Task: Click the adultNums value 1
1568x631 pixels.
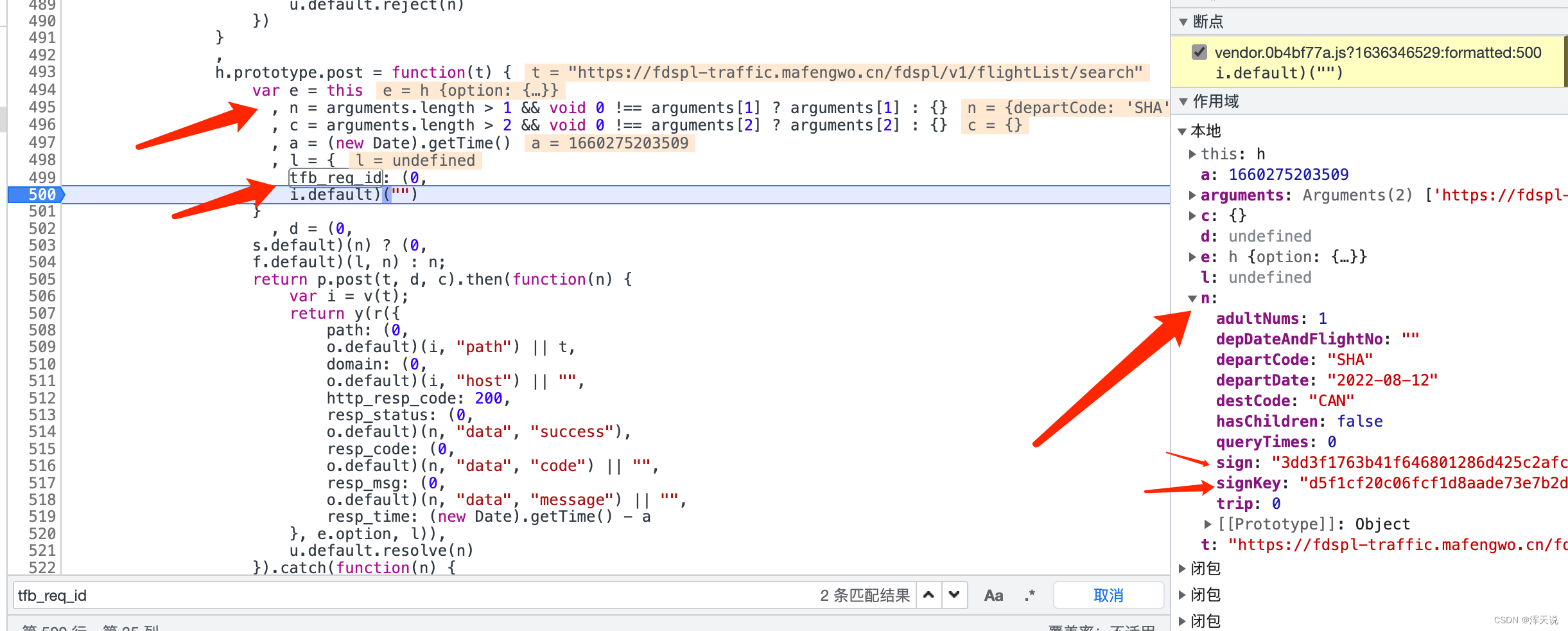Action: click(1323, 319)
